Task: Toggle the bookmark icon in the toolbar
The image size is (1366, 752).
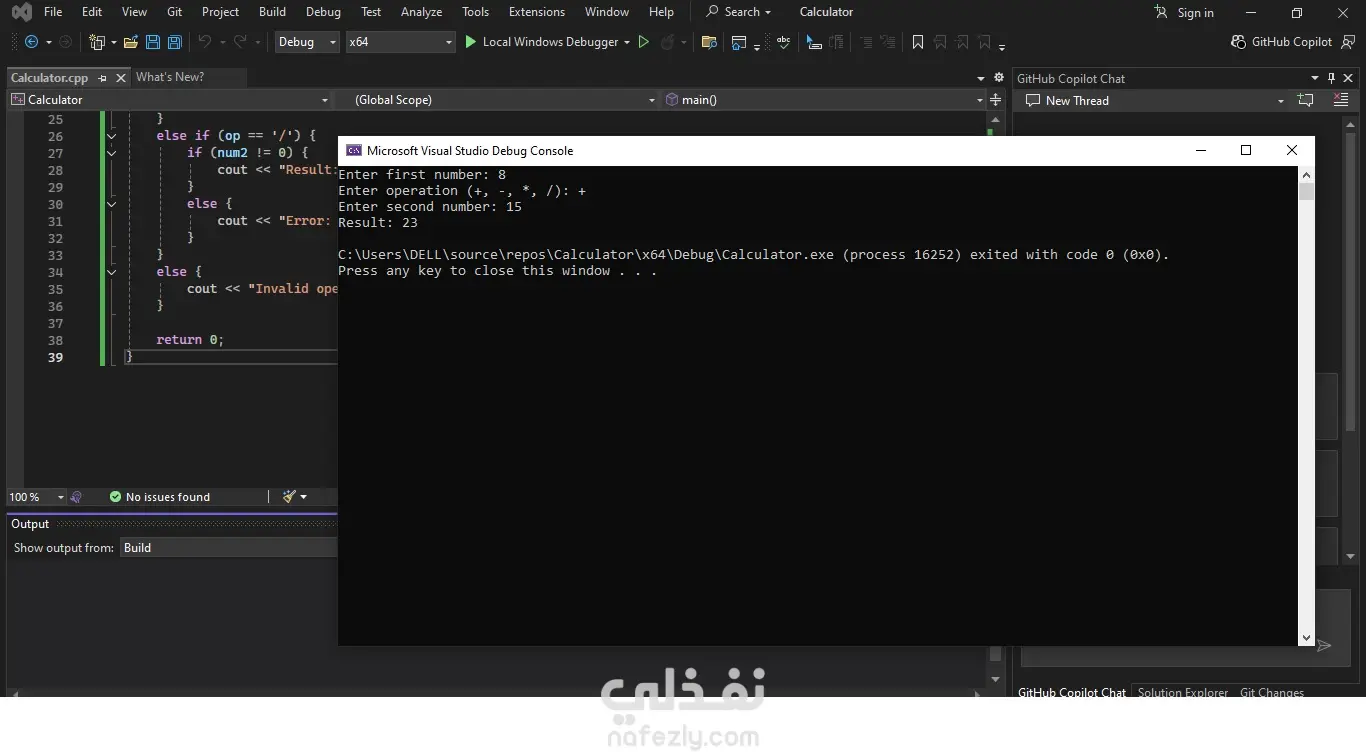Action: click(x=918, y=42)
